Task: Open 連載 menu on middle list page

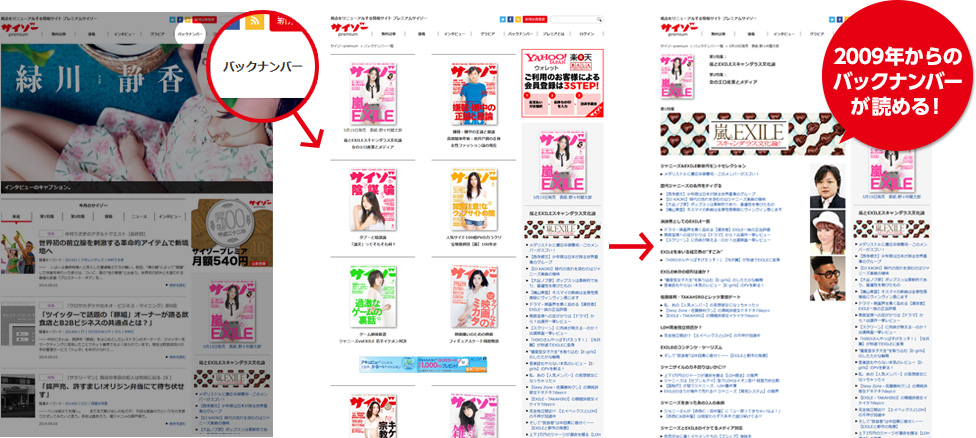Action: point(421,34)
